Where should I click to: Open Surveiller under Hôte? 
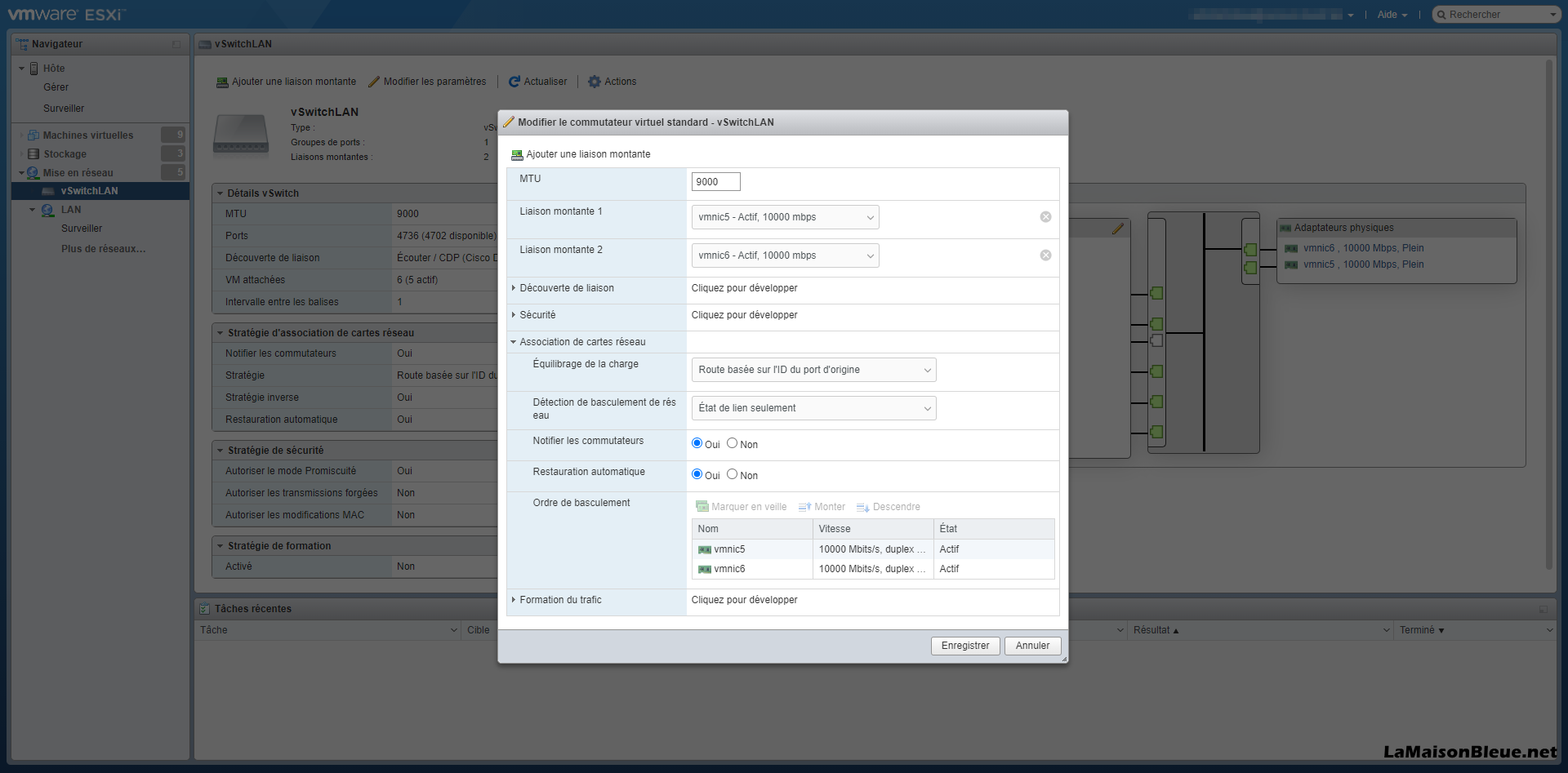(64, 109)
